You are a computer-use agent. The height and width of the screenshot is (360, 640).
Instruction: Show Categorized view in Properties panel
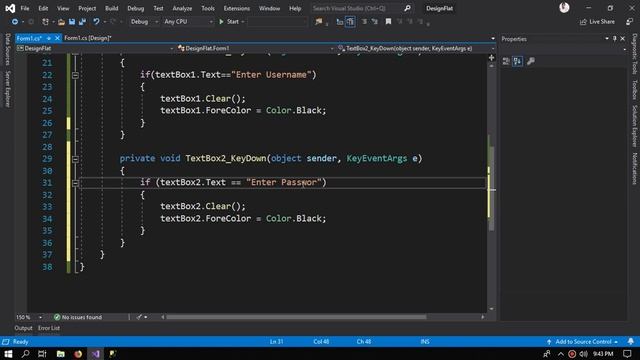(x=506, y=61)
